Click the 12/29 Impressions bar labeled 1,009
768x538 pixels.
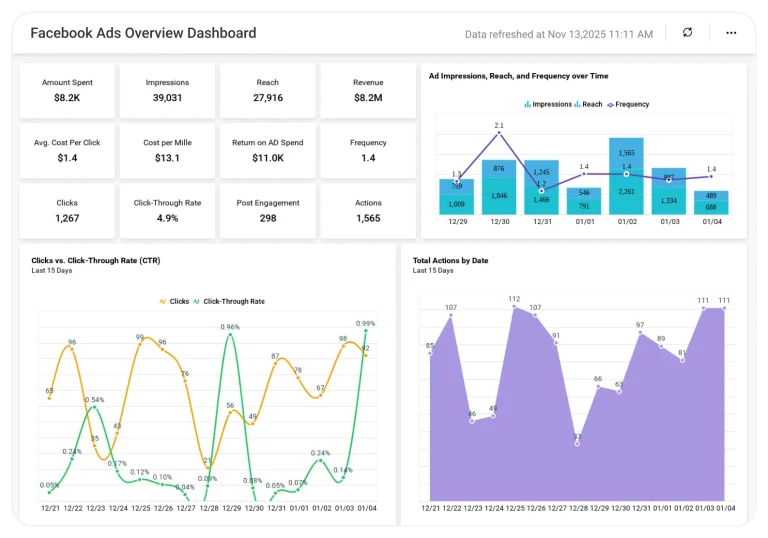(456, 204)
